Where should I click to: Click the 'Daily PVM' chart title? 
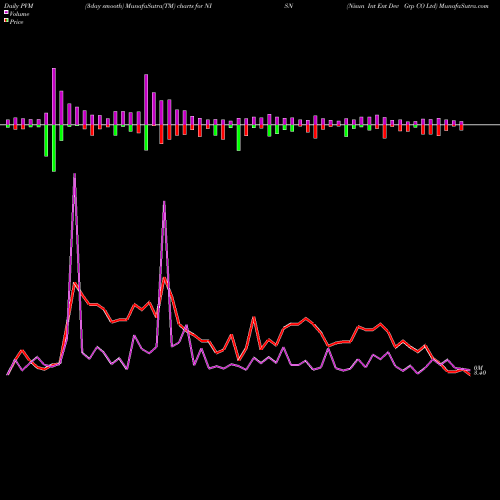[x=19, y=6]
